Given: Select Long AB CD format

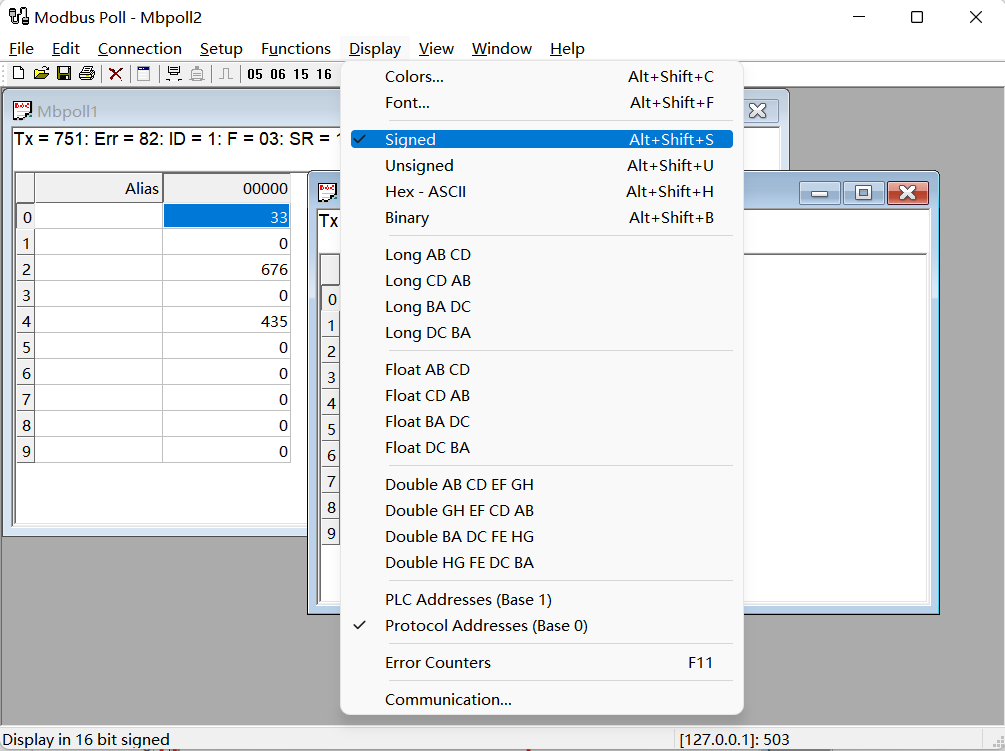Looking at the screenshot, I should coord(542,254).
